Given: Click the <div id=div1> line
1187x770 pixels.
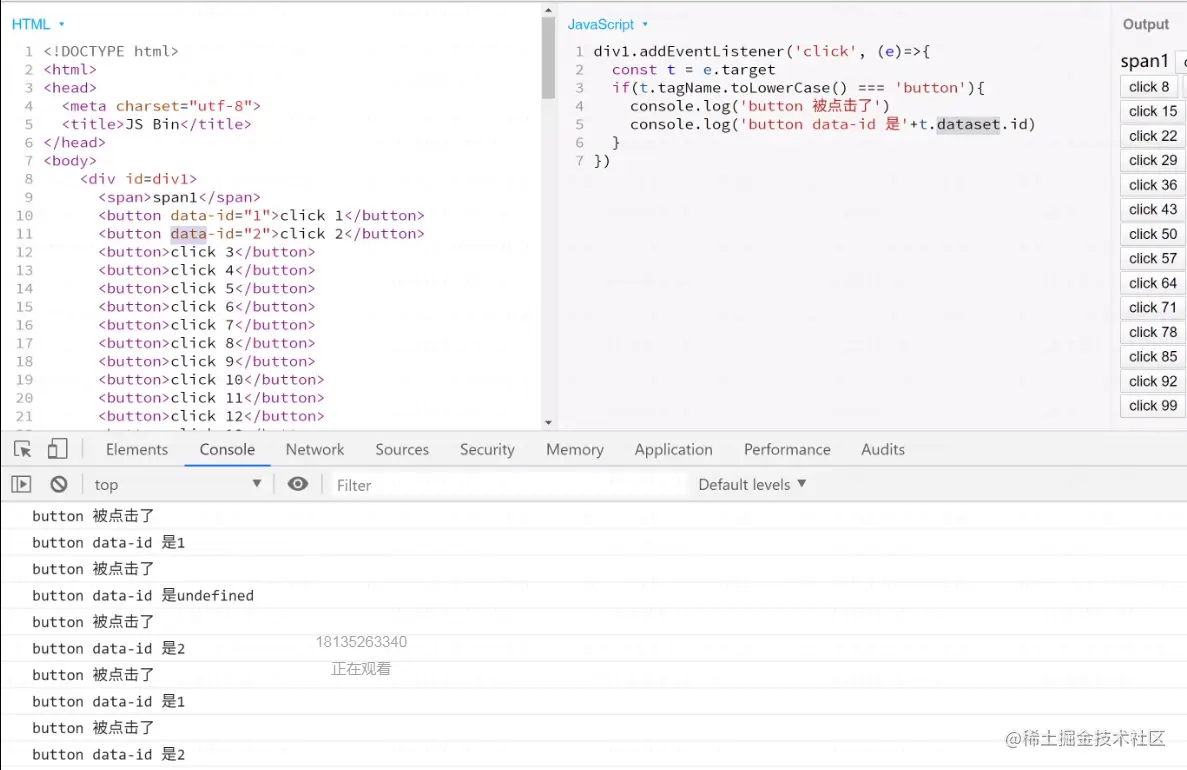Looking at the screenshot, I should click(x=139, y=179).
